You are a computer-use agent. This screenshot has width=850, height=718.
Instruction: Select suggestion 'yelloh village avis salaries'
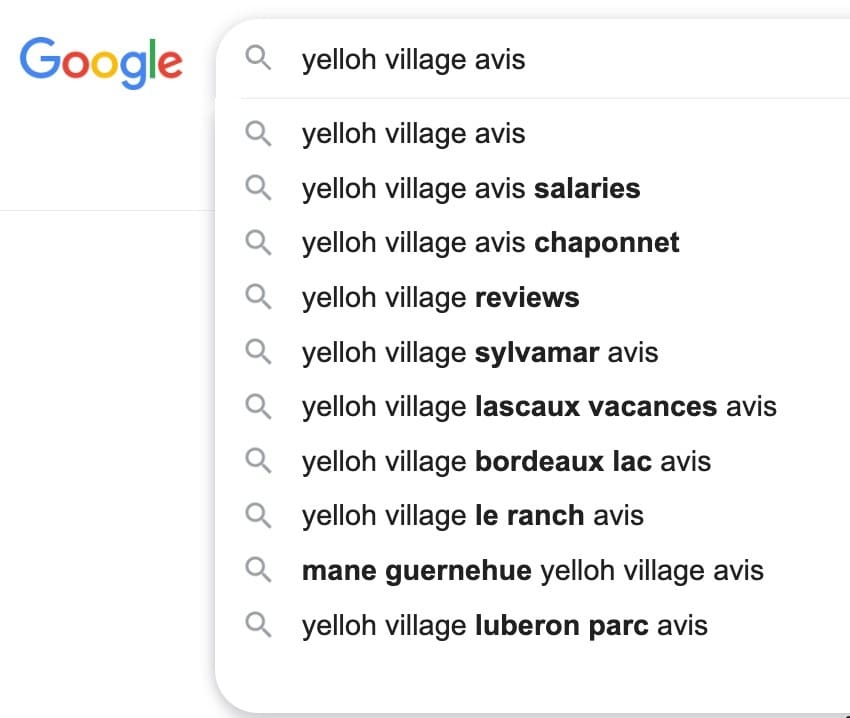pos(471,188)
